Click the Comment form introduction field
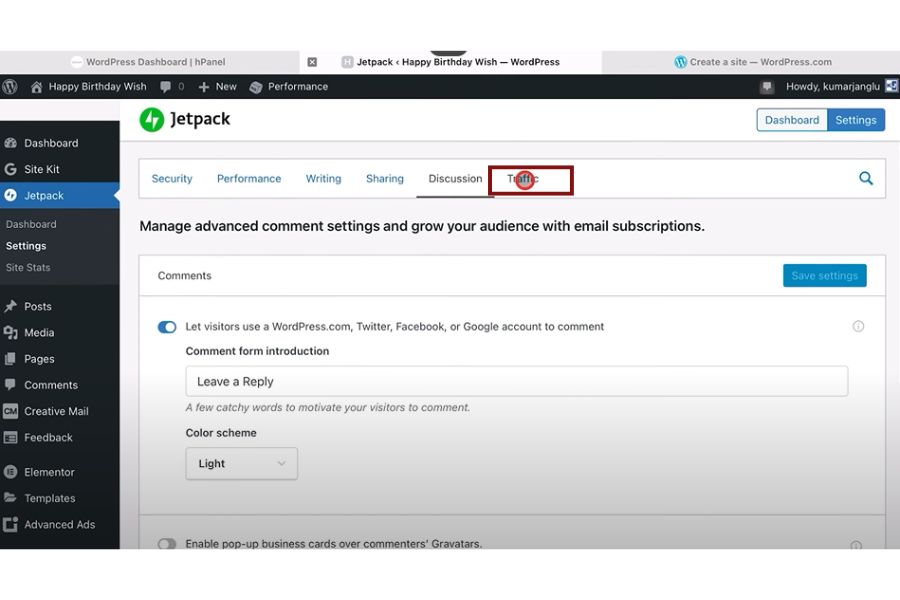 click(x=516, y=382)
